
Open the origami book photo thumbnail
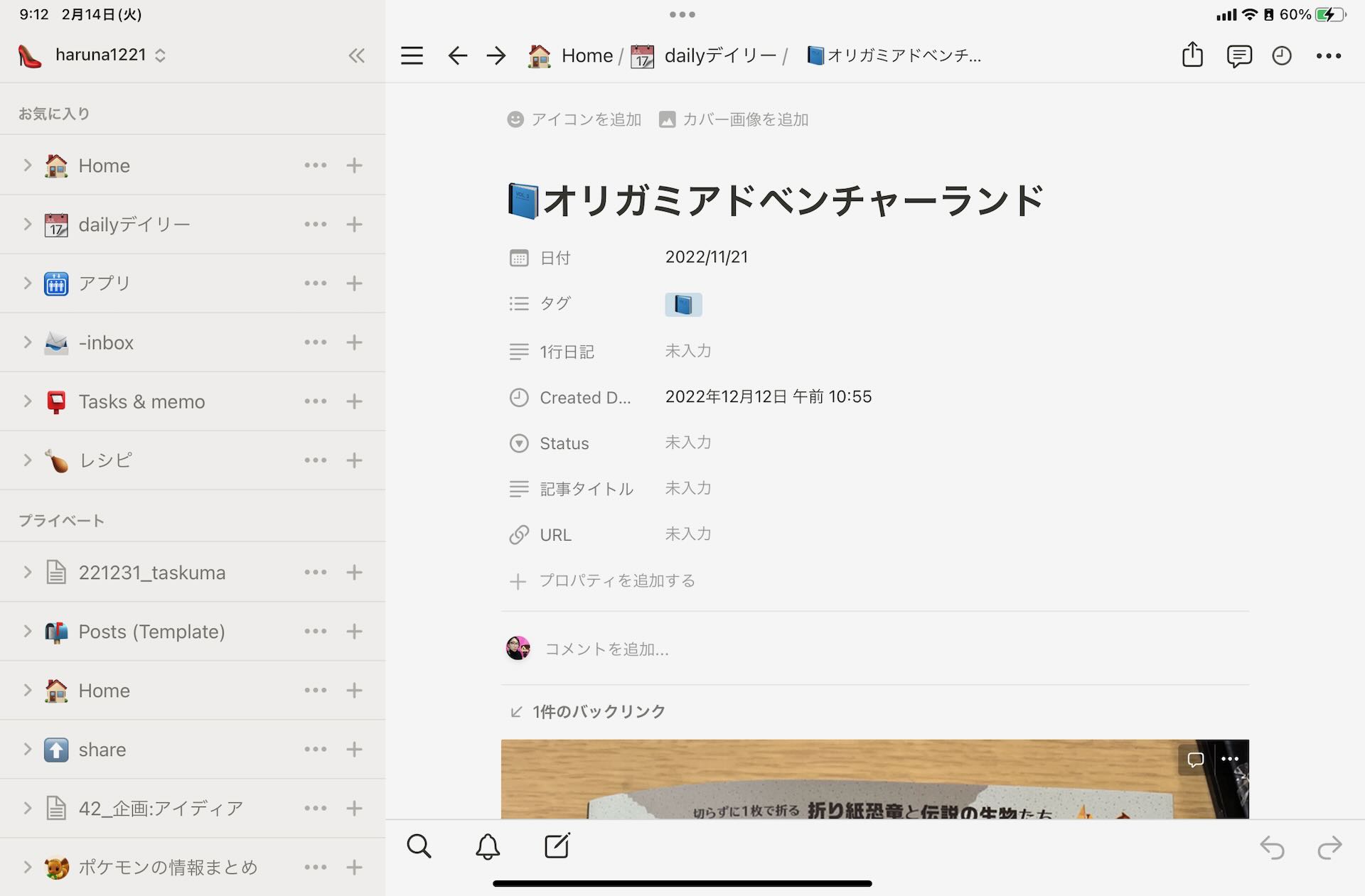(x=874, y=779)
